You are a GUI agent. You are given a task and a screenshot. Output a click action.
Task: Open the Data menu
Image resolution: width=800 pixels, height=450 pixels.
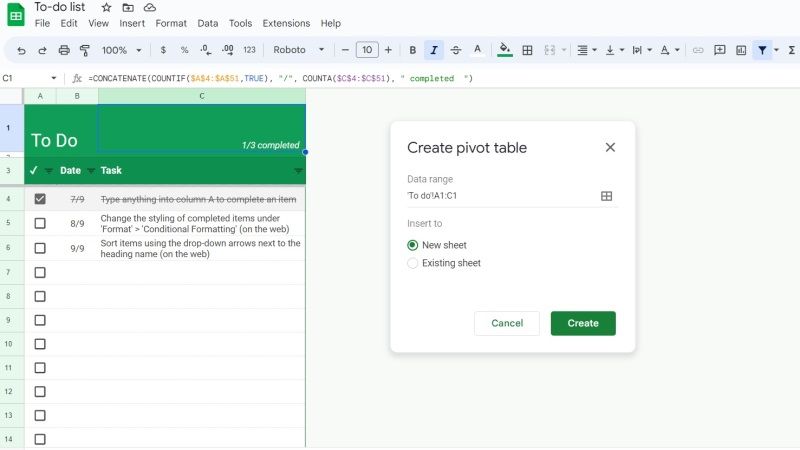click(208, 23)
